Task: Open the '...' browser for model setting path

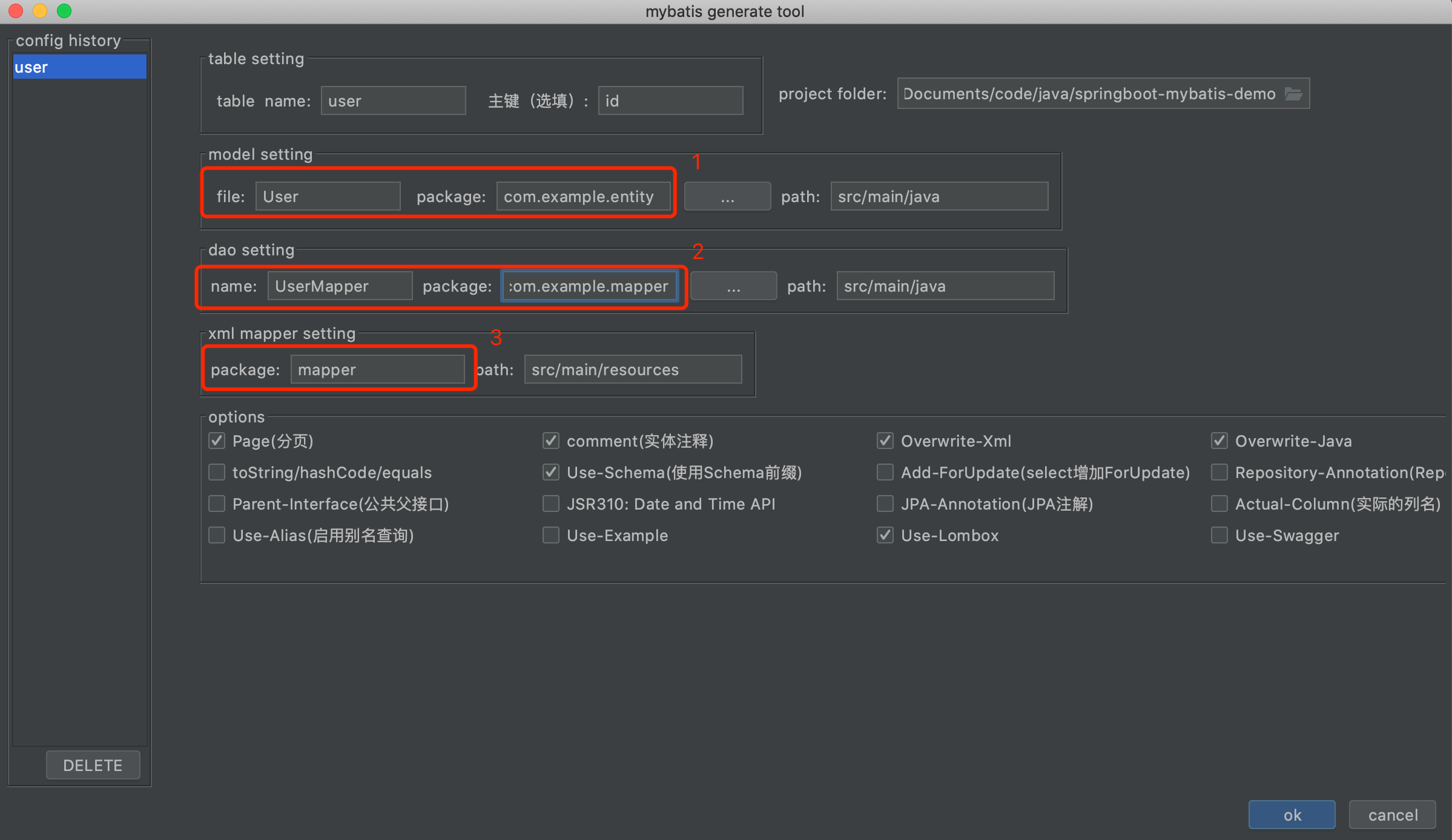Action: (x=727, y=195)
